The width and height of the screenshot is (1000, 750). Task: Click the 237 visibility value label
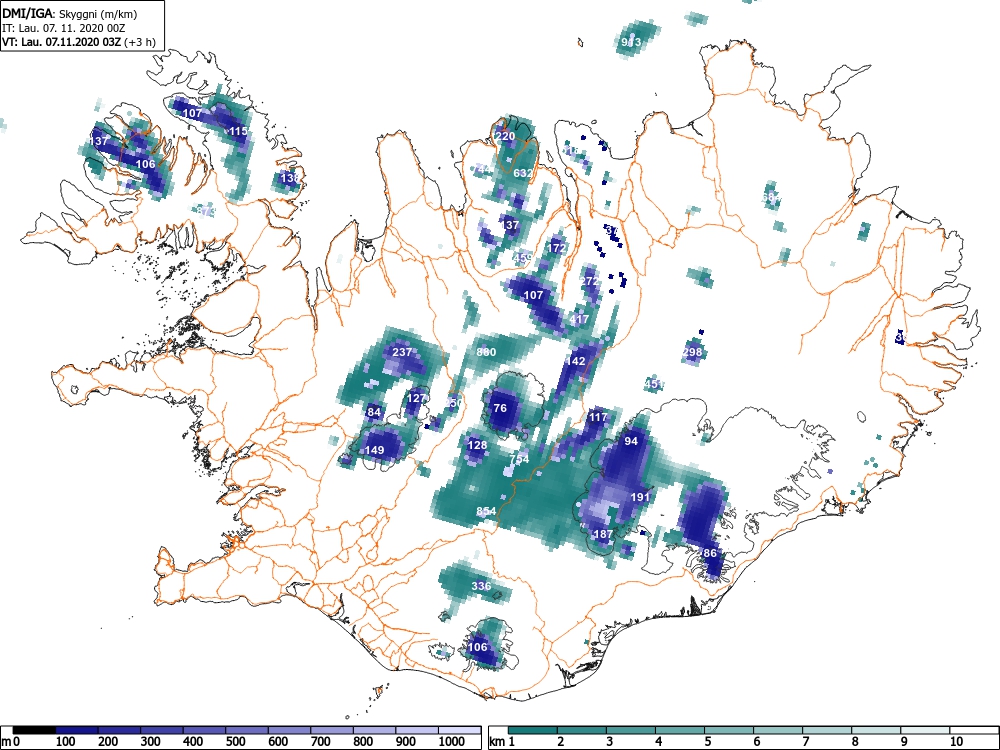pos(402,352)
